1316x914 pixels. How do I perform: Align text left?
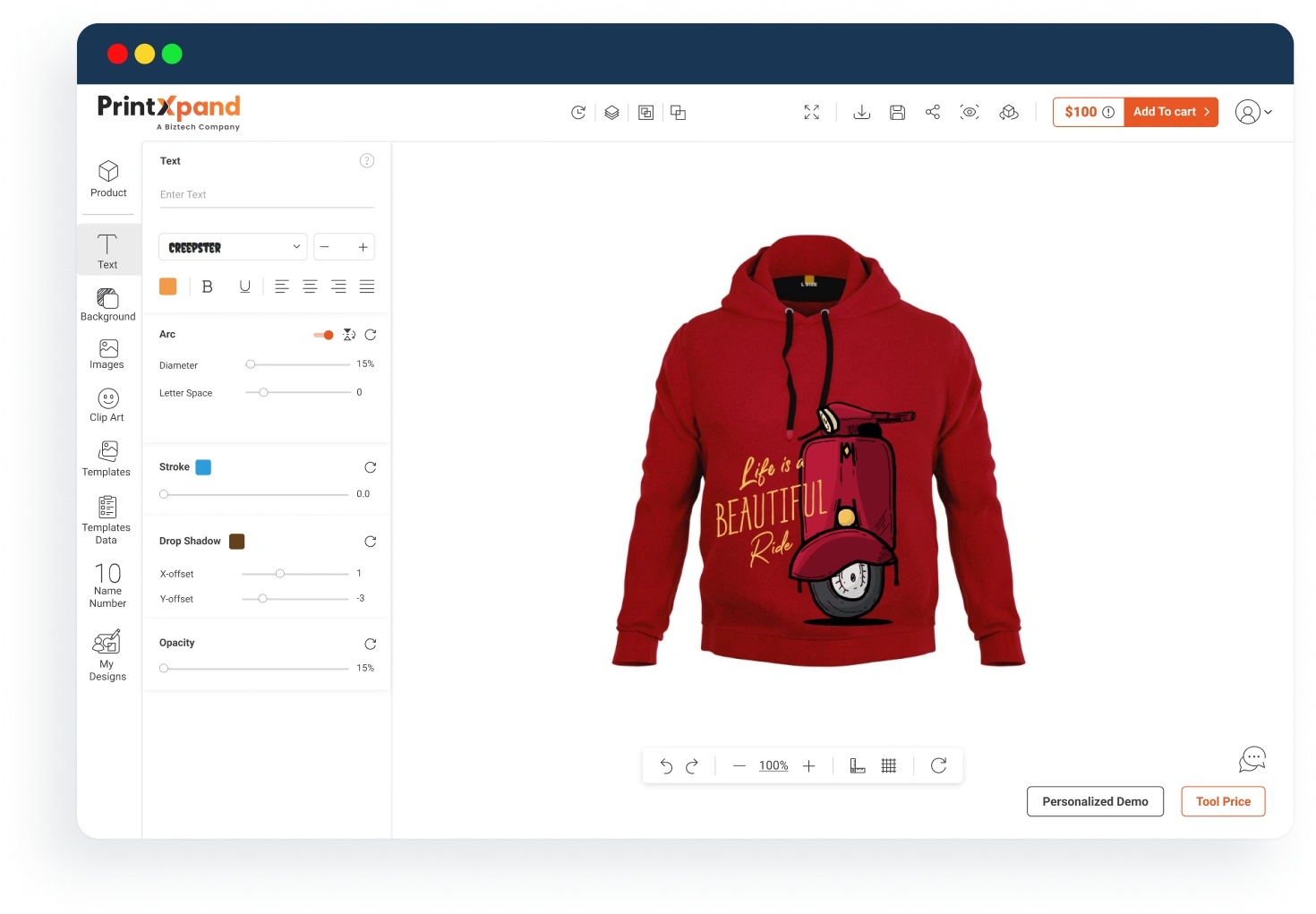click(282, 286)
